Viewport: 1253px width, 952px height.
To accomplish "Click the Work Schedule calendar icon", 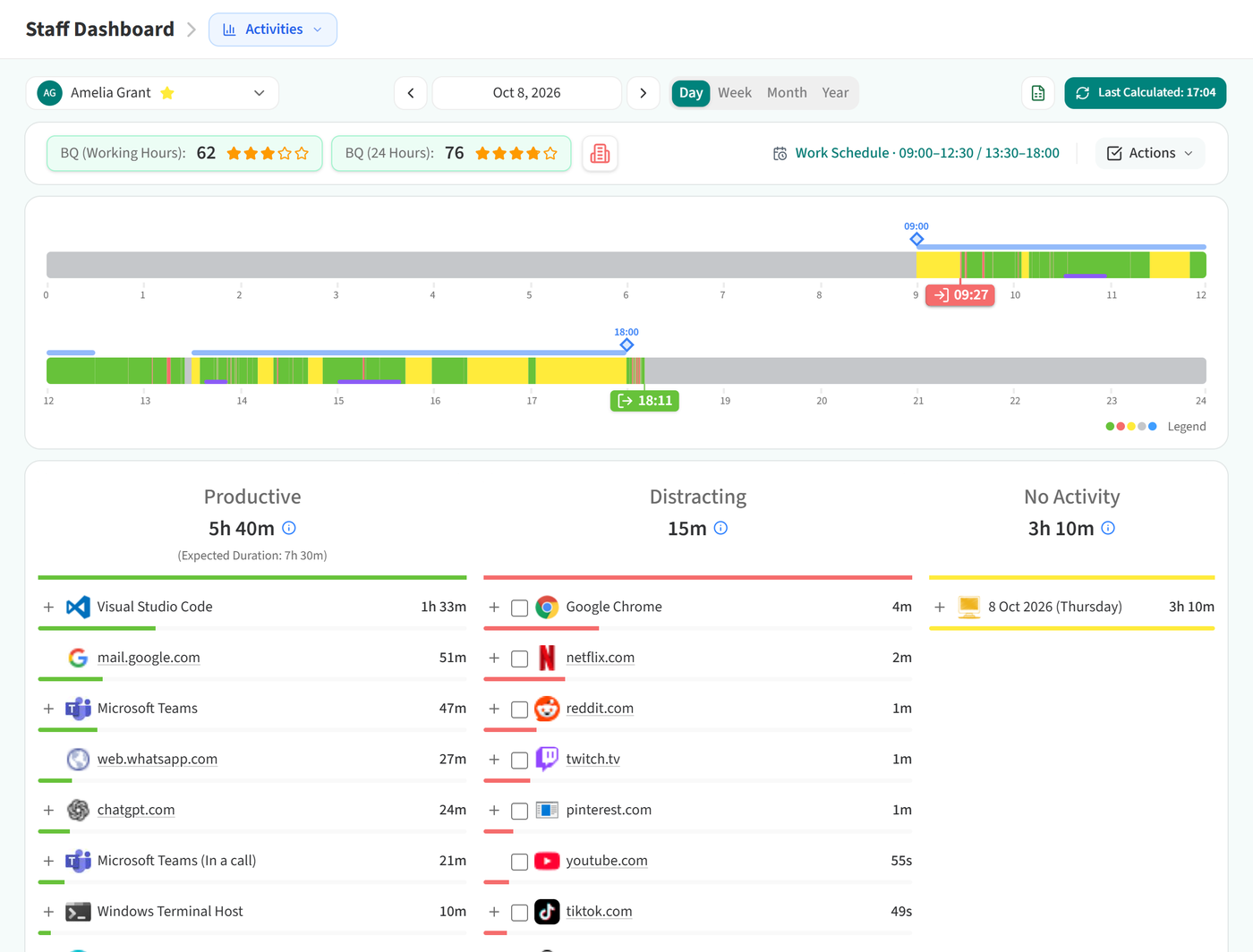I will 780,154.
